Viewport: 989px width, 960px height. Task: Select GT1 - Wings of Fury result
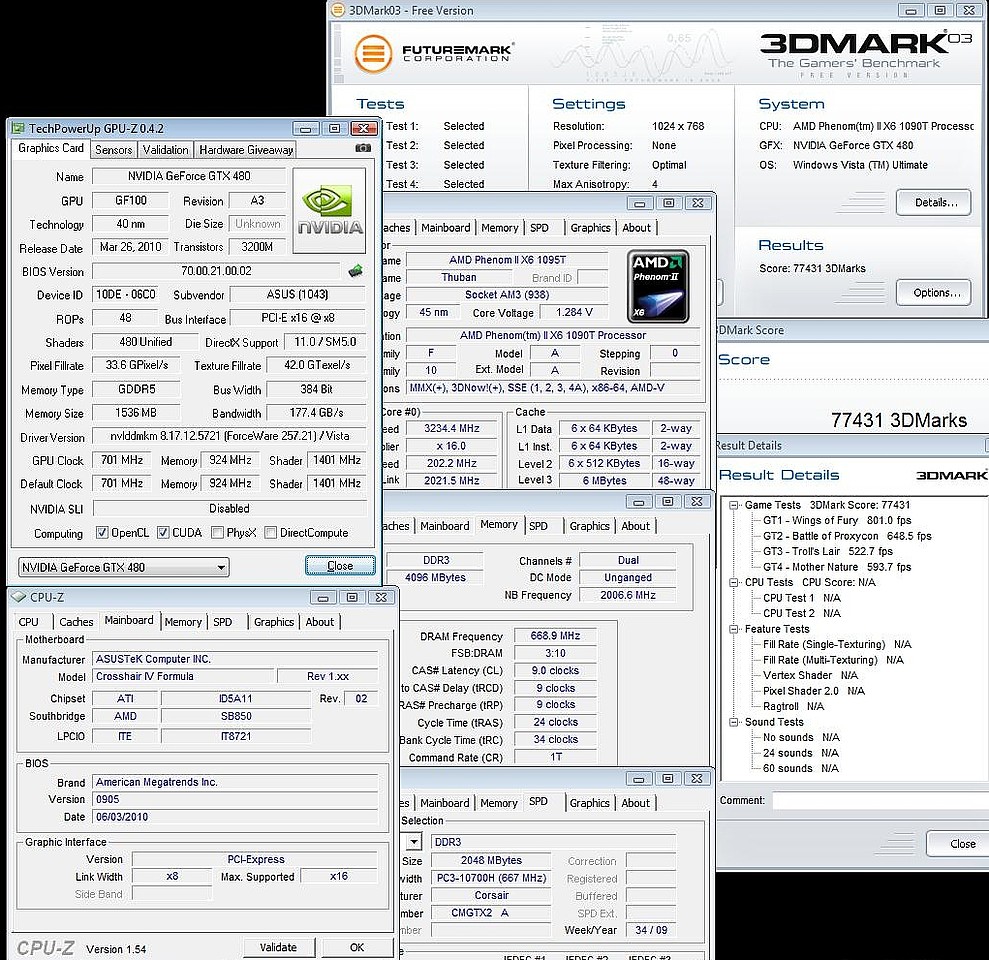(836, 520)
